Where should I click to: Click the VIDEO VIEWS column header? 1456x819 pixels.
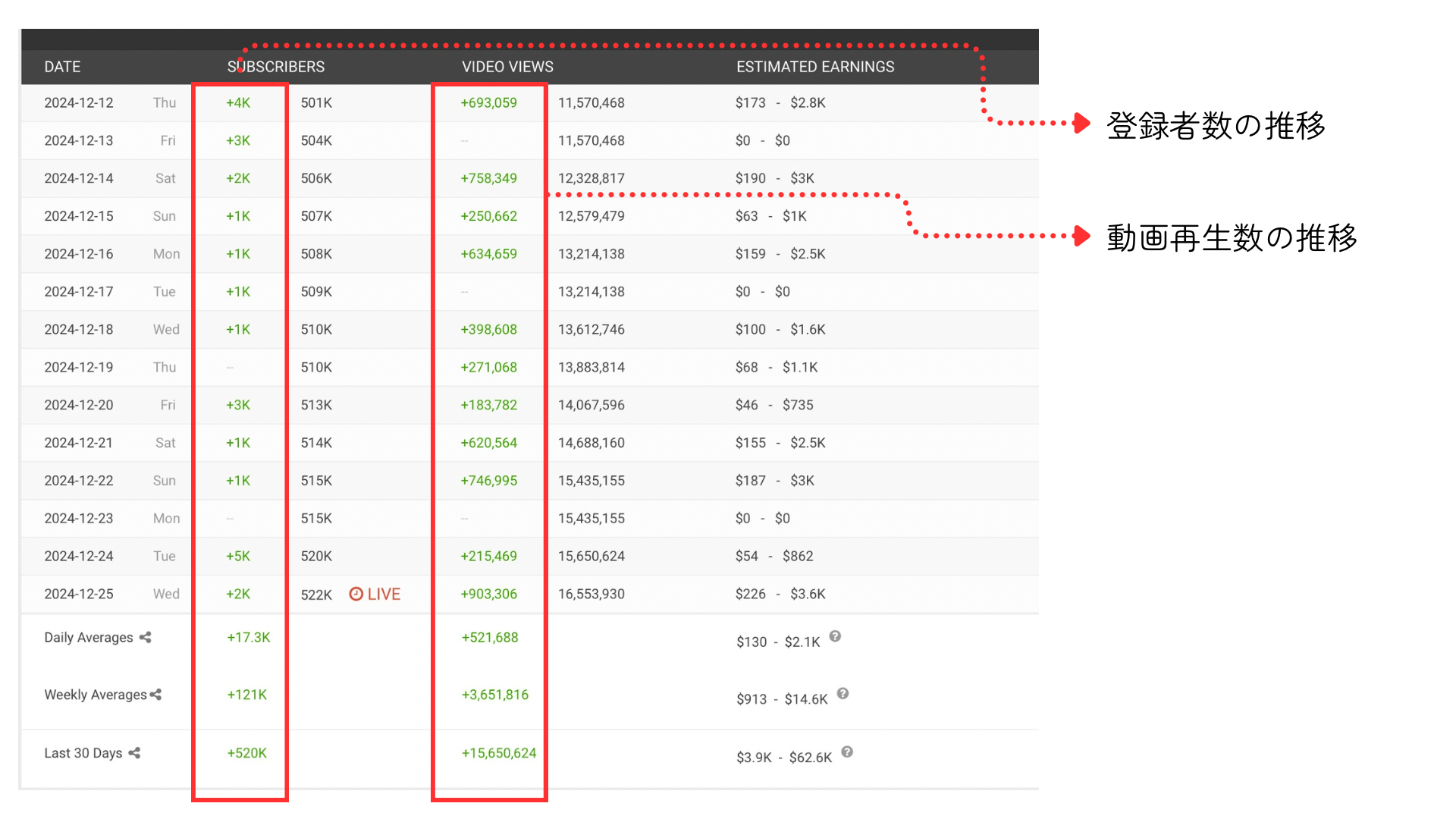click(507, 67)
